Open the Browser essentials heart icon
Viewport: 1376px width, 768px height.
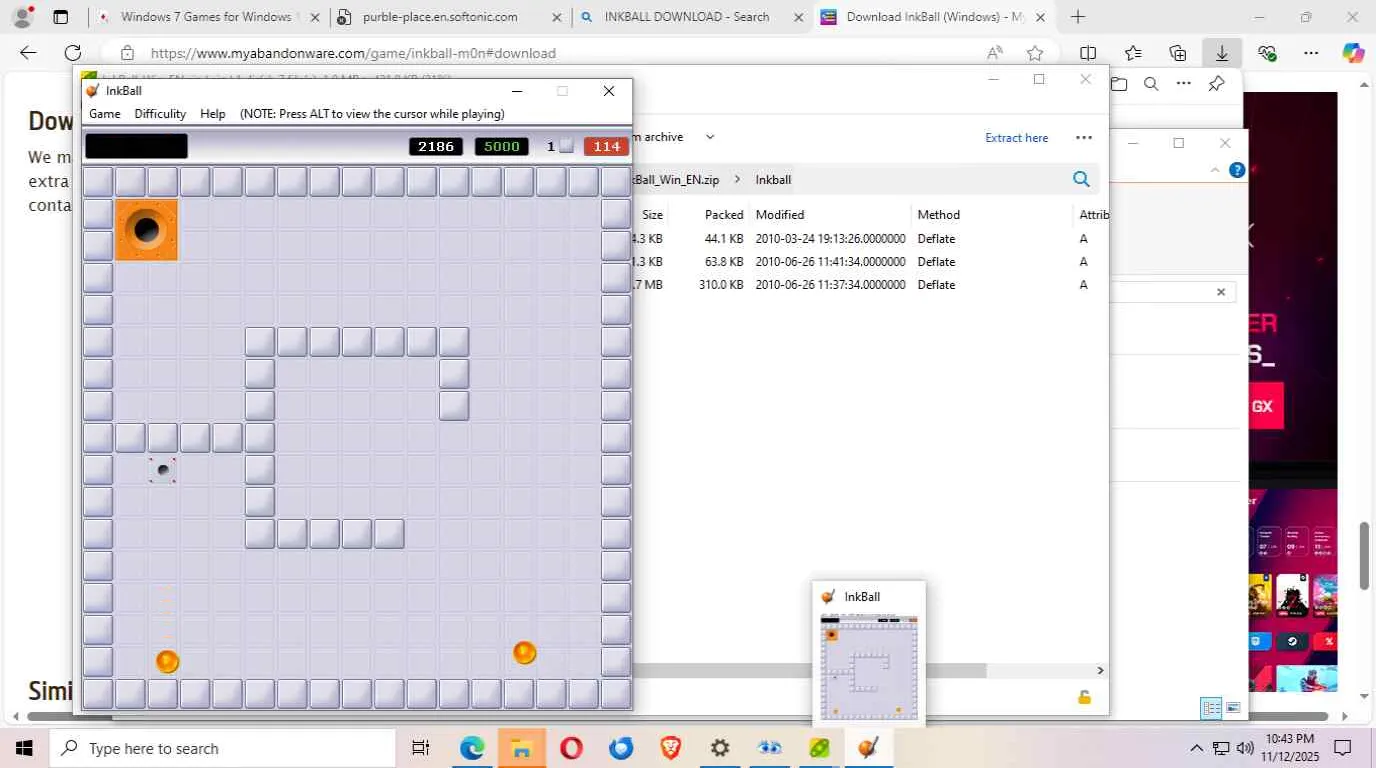click(1267, 53)
